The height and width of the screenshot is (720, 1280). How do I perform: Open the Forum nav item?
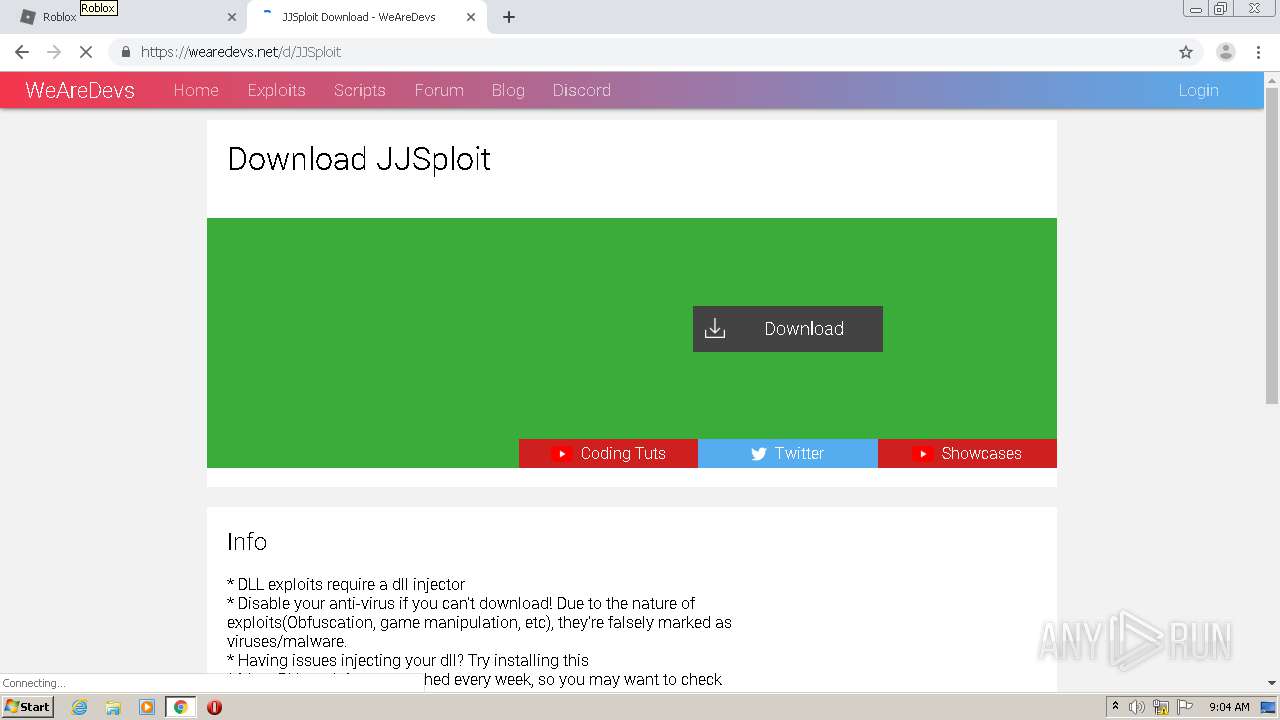click(439, 90)
